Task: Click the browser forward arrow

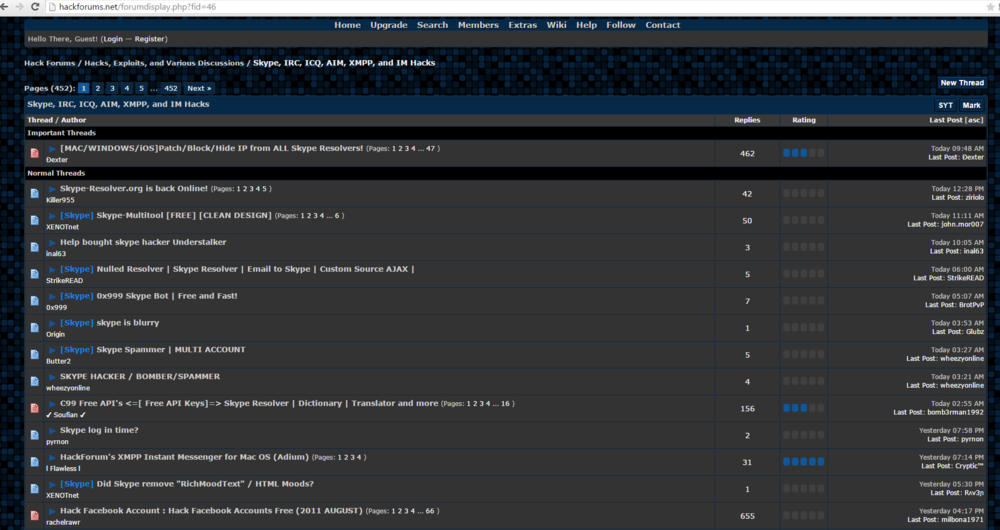Action: pos(19,6)
